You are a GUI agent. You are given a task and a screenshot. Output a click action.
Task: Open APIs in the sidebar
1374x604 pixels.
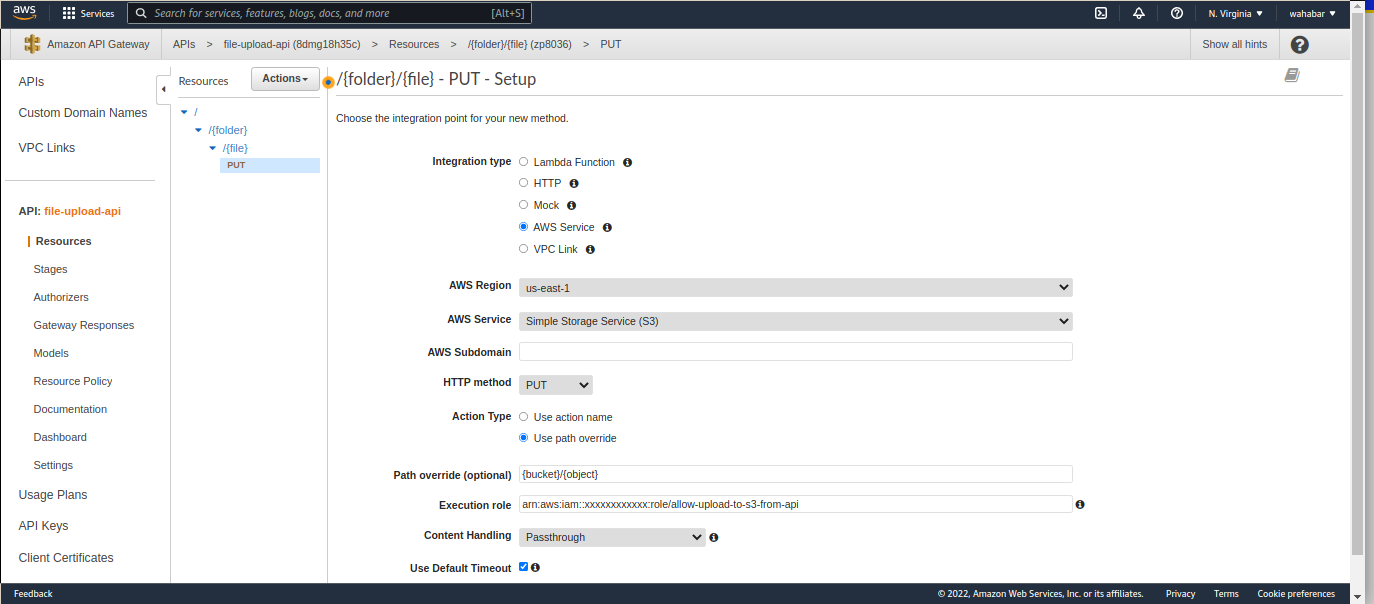[x=31, y=82]
